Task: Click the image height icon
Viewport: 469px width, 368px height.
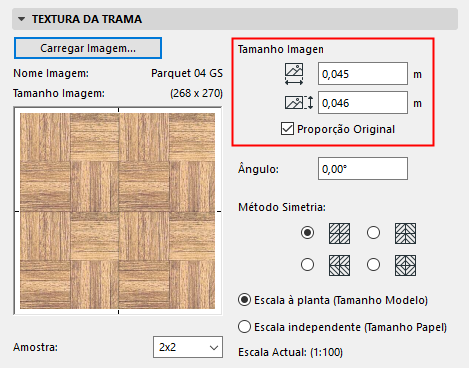Action: click(299, 103)
